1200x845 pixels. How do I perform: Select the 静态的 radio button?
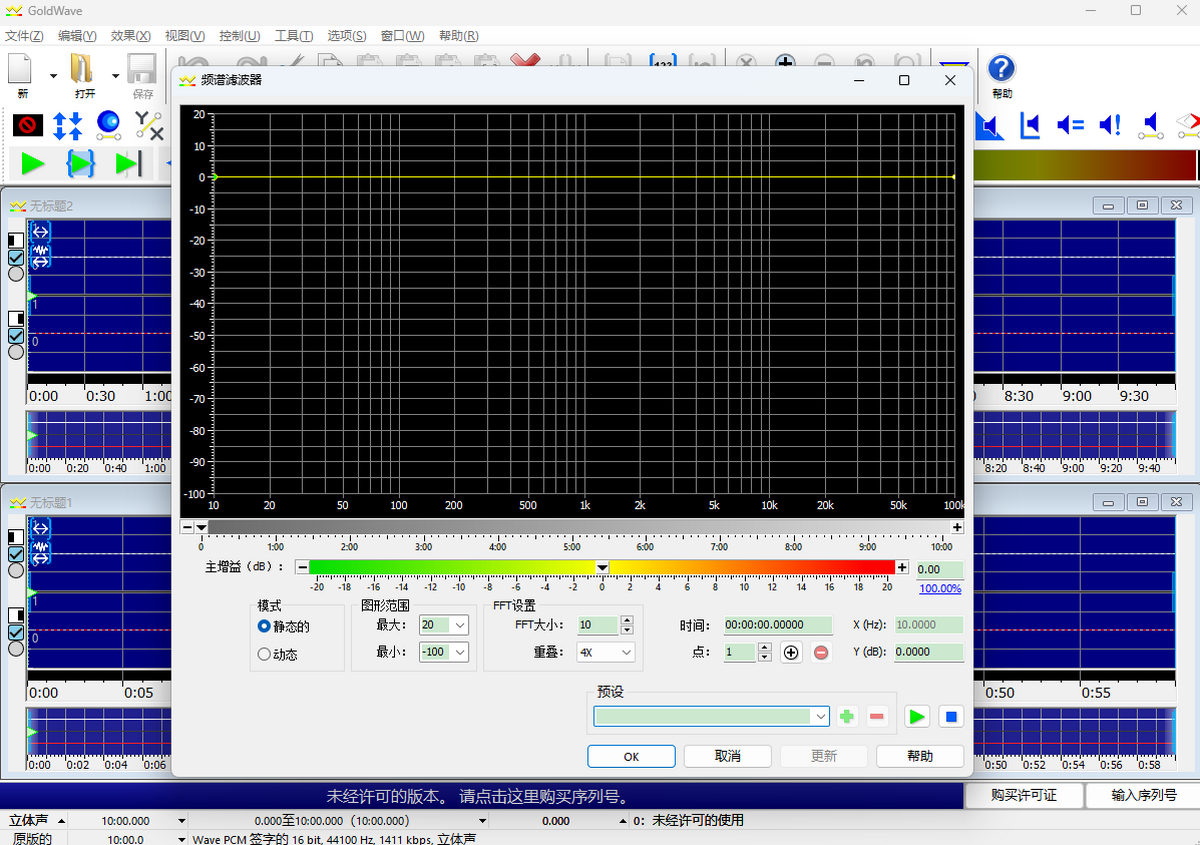pos(264,626)
